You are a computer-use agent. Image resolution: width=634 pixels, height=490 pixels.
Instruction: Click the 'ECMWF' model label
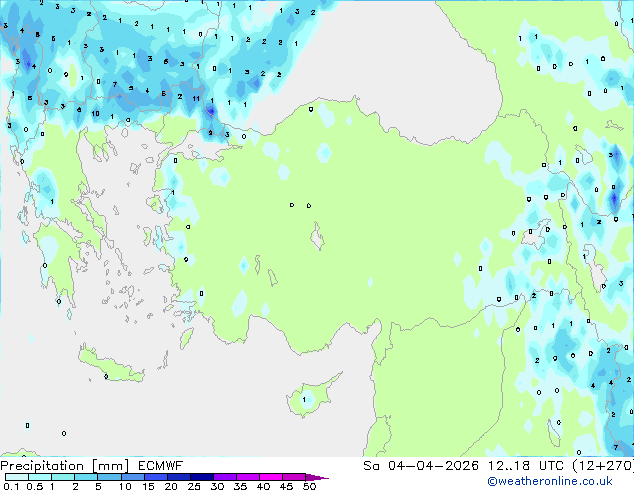161,466
